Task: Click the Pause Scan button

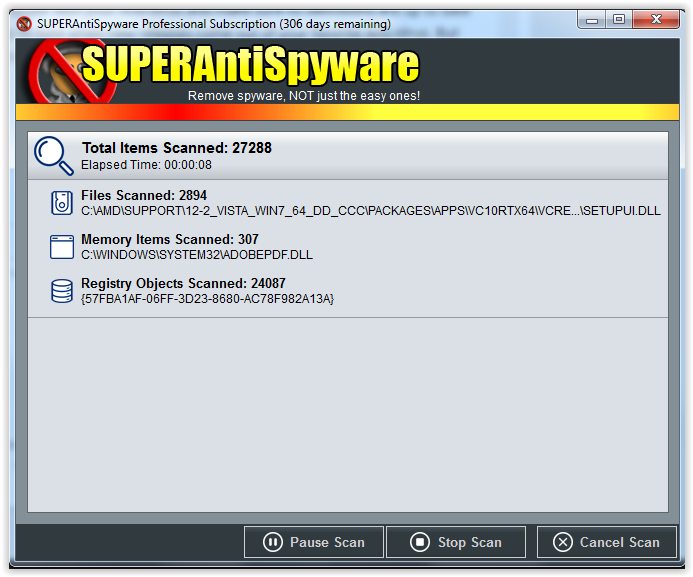Action: pyautogui.click(x=314, y=542)
